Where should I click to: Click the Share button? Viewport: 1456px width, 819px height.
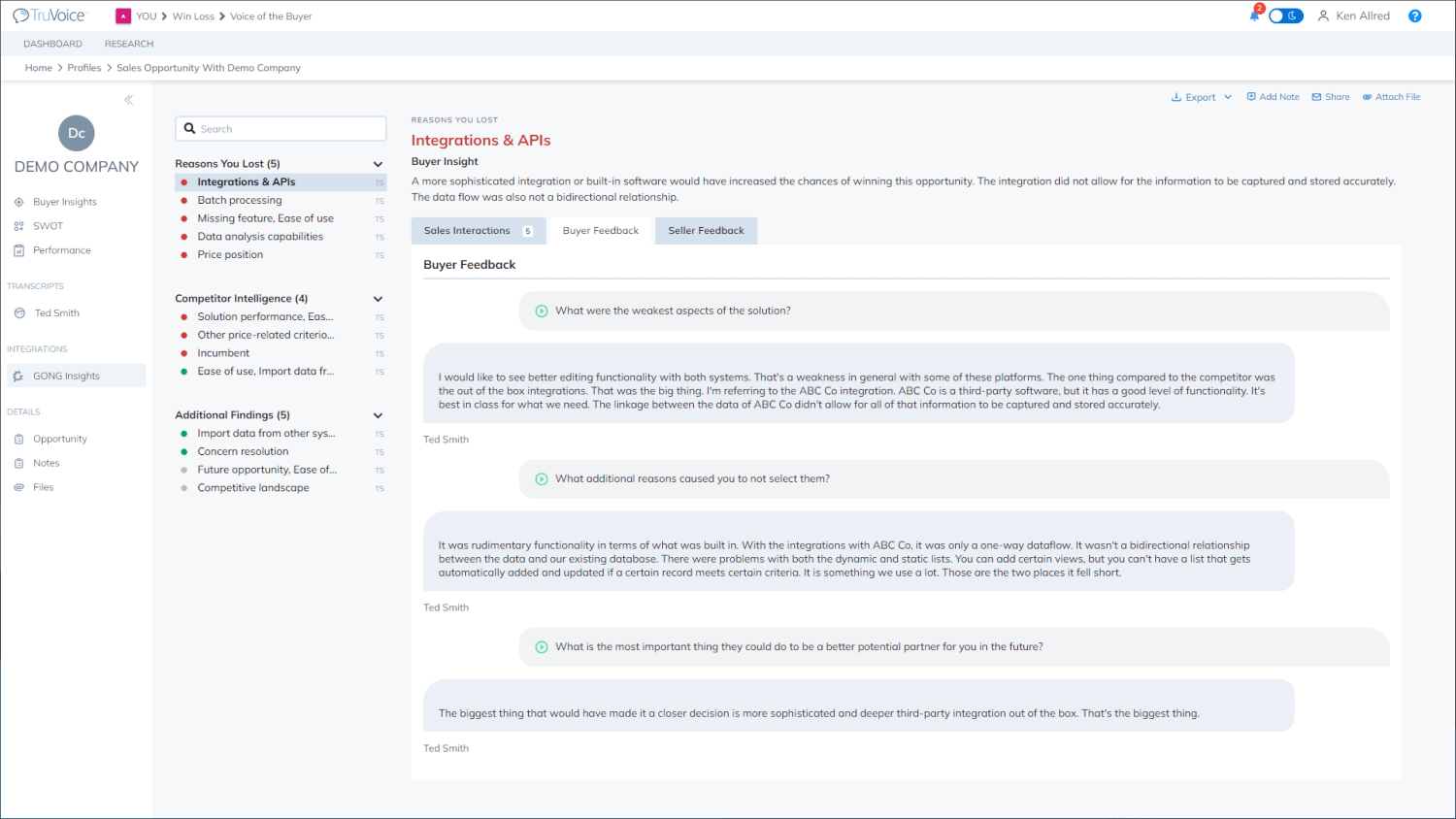1331,97
